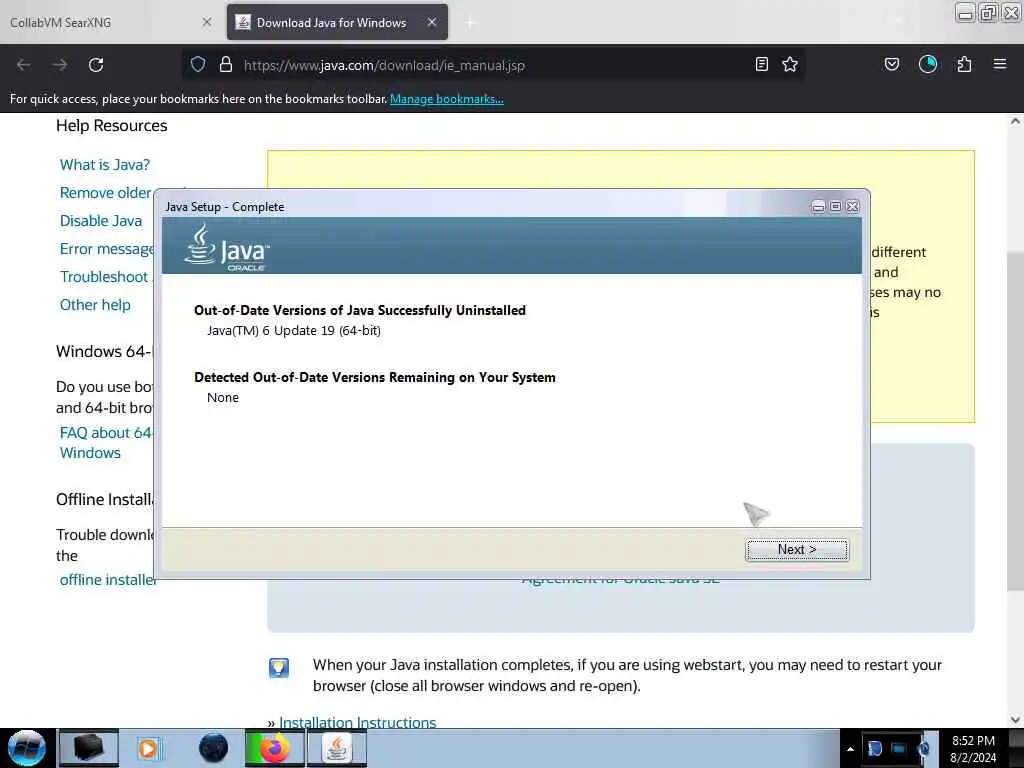Open the Pocket save icon
1024x768 pixels.
[891, 64]
